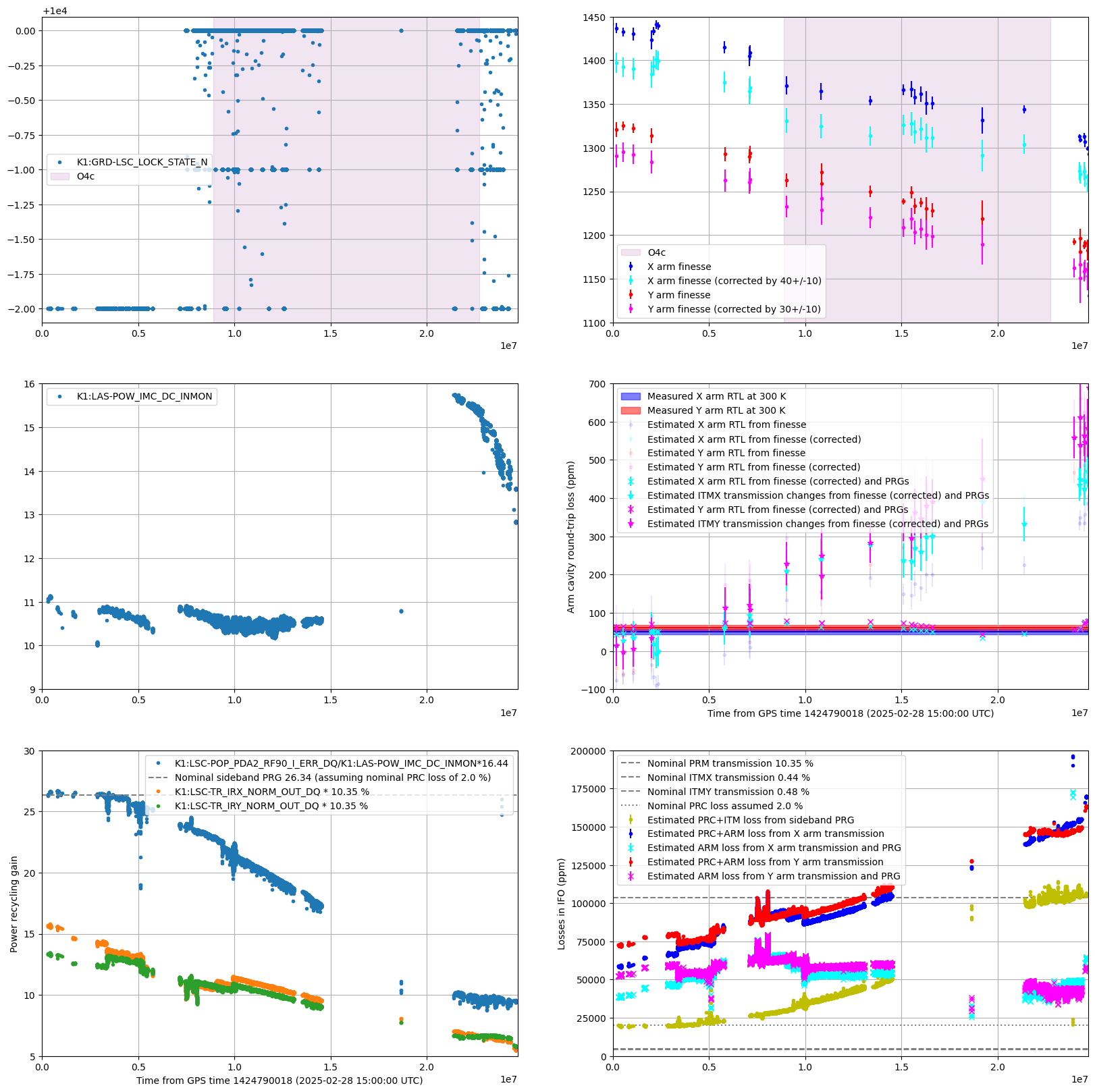Click the Power recycling gain axis label
This screenshot has width=1095, height=1092.
(14, 904)
